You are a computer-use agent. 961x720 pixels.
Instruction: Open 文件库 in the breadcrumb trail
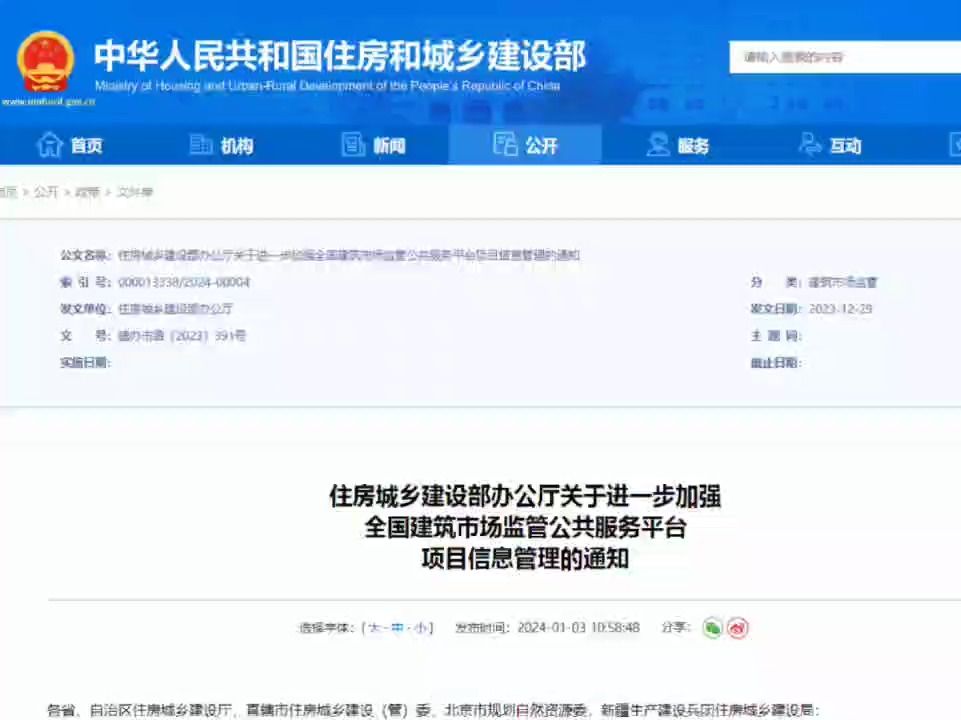point(137,192)
